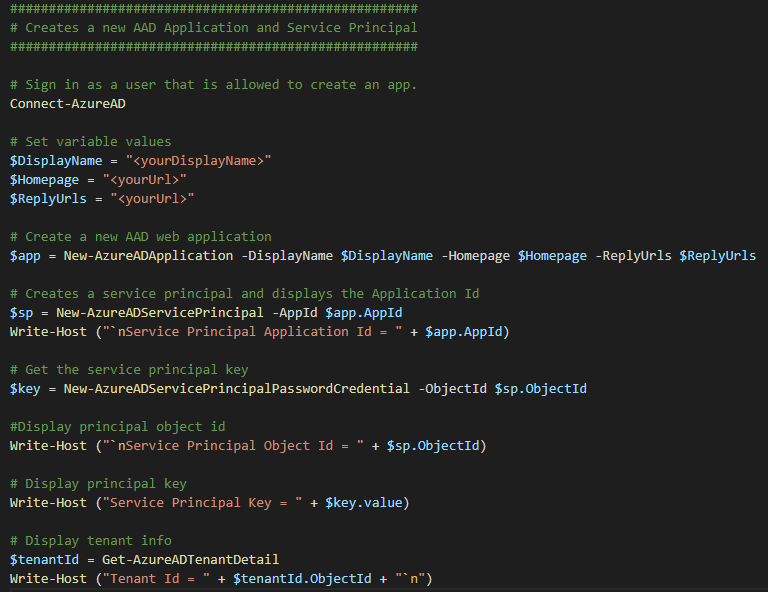Click the comment '# Display principal key'
The height and width of the screenshot is (592, 768).
coord(98,484)
